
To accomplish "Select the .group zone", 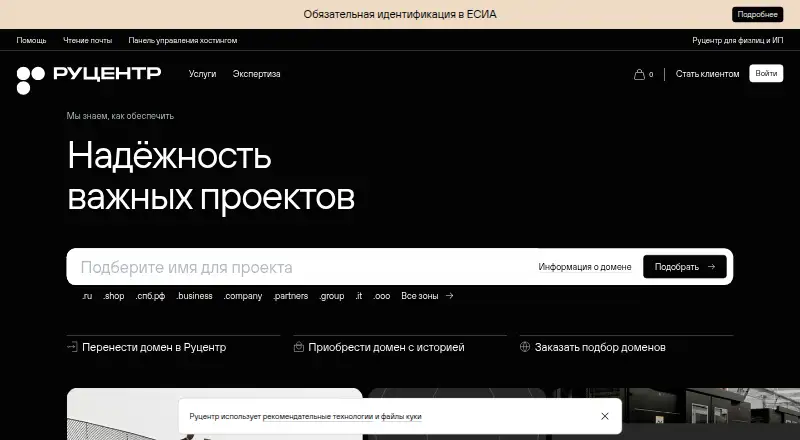I will (332, 296).
